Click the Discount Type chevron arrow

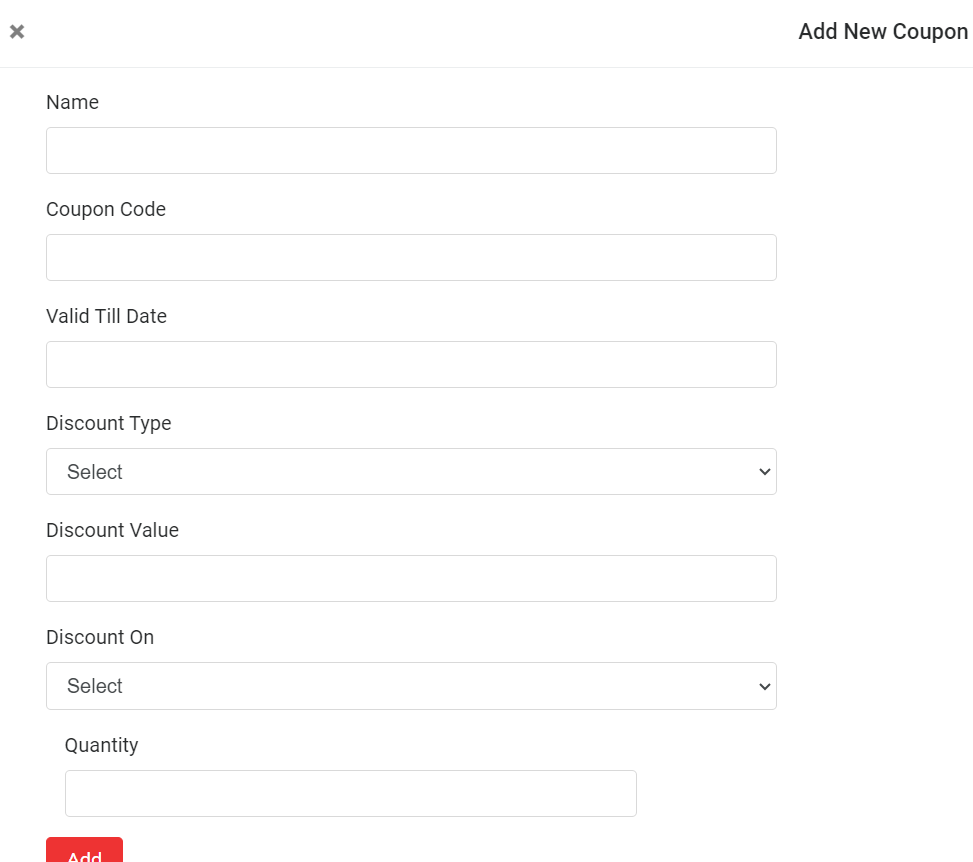click(765, 472)
